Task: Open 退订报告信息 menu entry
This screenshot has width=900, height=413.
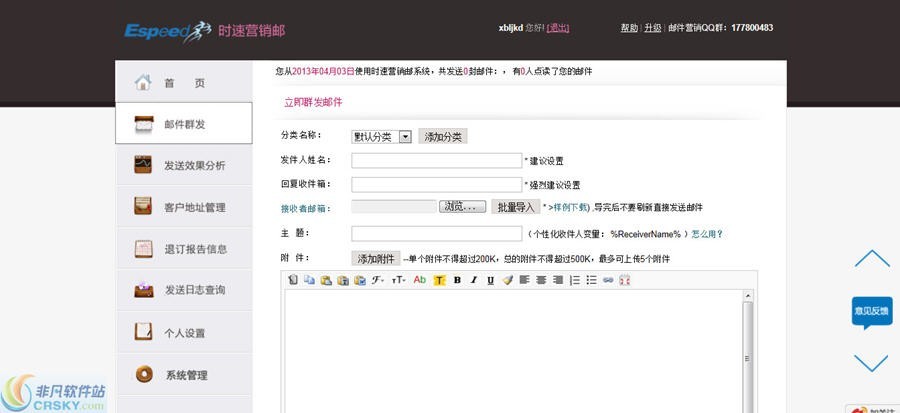Action: coord(184,249)
